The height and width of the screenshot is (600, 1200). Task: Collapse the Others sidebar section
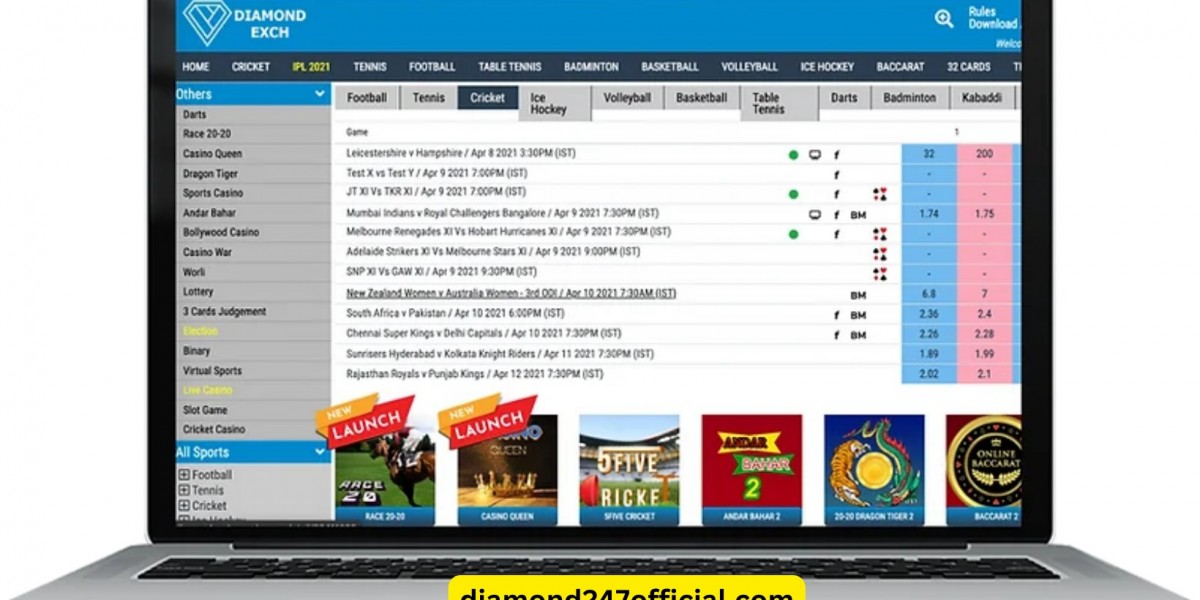320,94
